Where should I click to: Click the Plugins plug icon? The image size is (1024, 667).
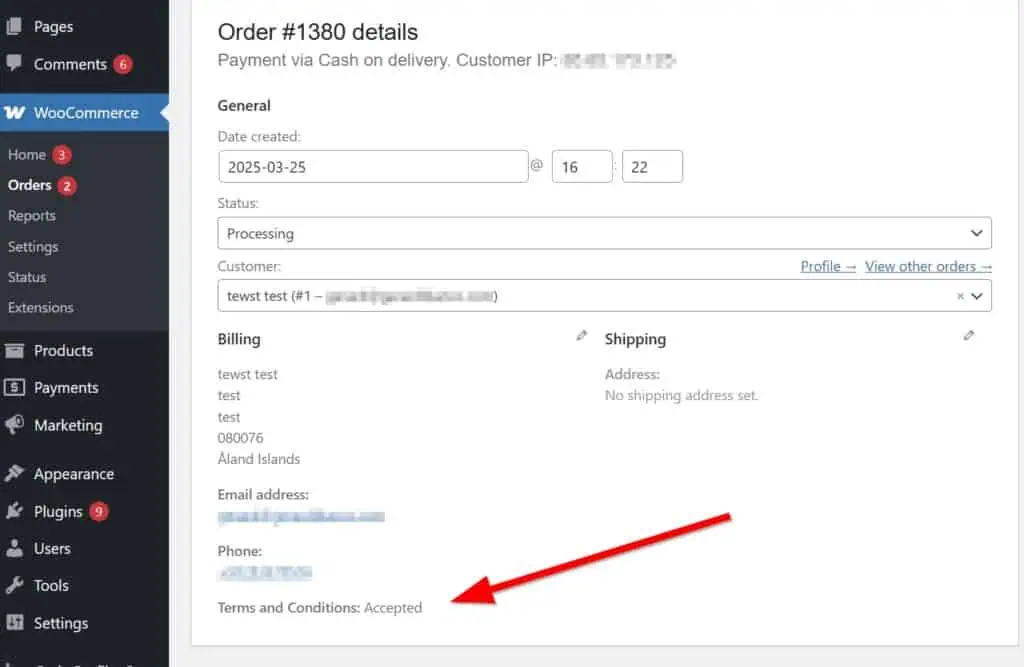coord(14,511)
